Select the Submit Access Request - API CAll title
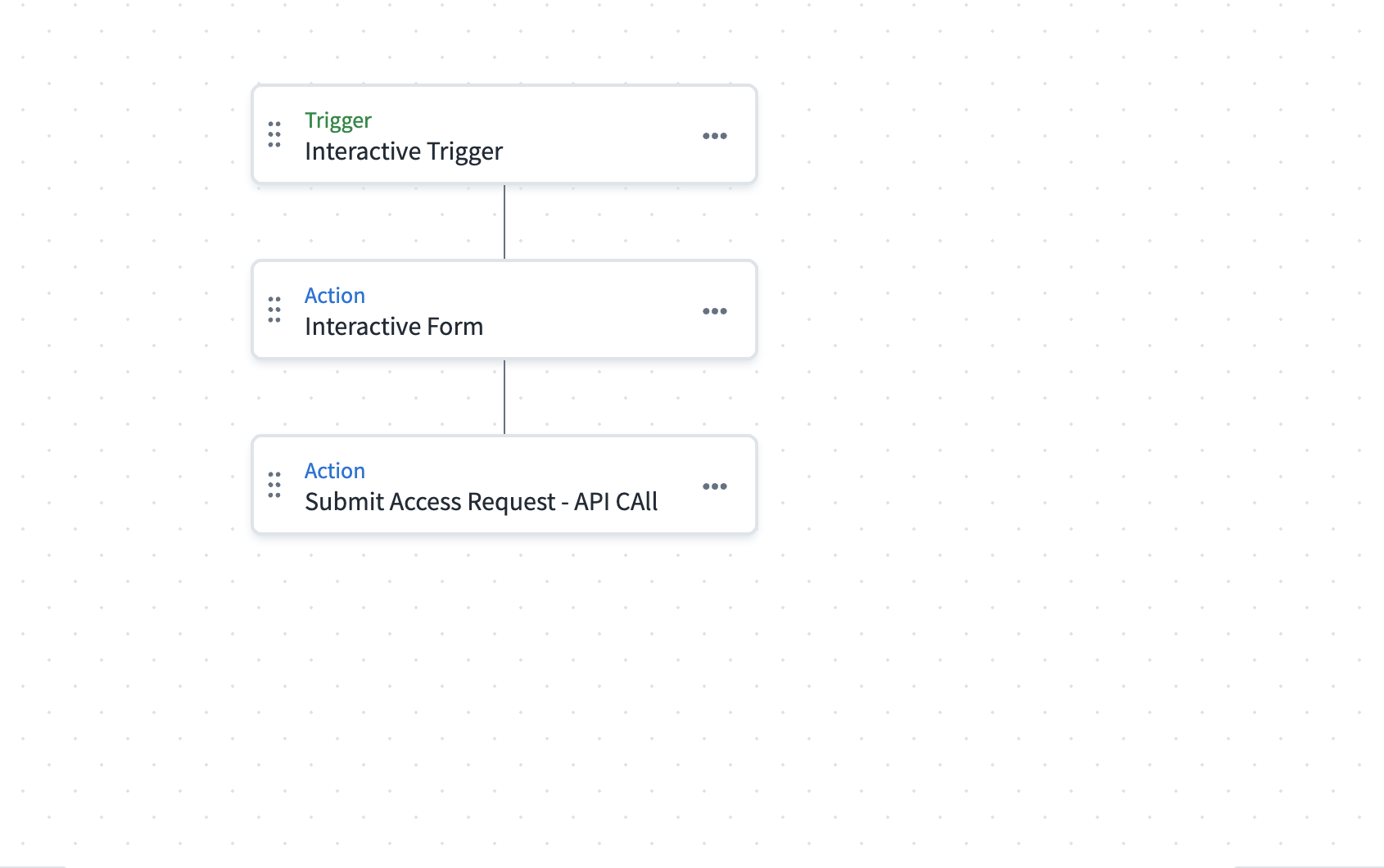Image resolution: width=1384 pixels, height=868 pixels. pos(481,502)
